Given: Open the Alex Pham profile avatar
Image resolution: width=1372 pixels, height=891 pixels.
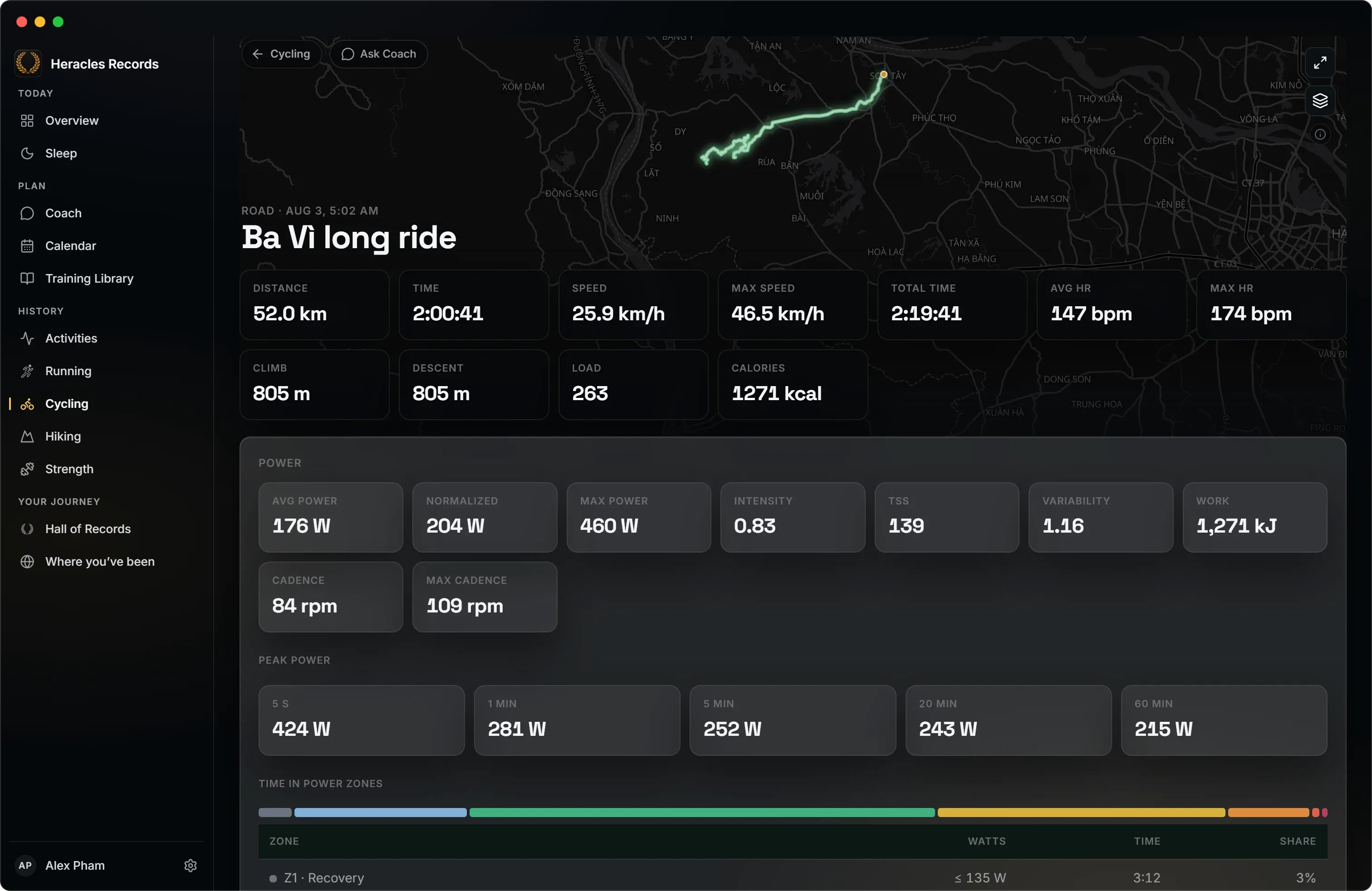Looking at the screenshot, I should pyautogui.click(x=25, y=866).
